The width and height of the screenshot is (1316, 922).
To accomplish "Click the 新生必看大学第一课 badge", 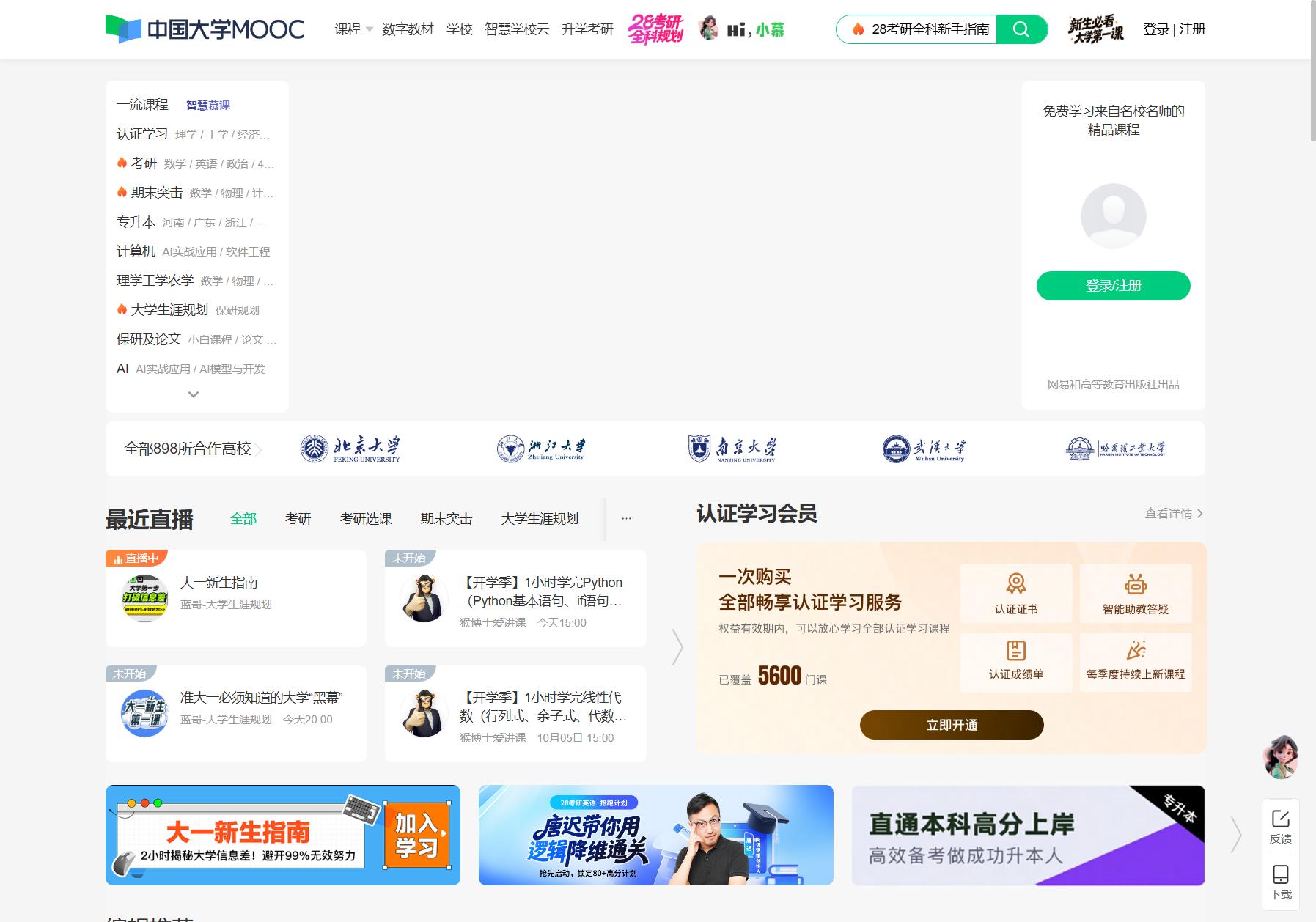I will tap(1096, 29).
